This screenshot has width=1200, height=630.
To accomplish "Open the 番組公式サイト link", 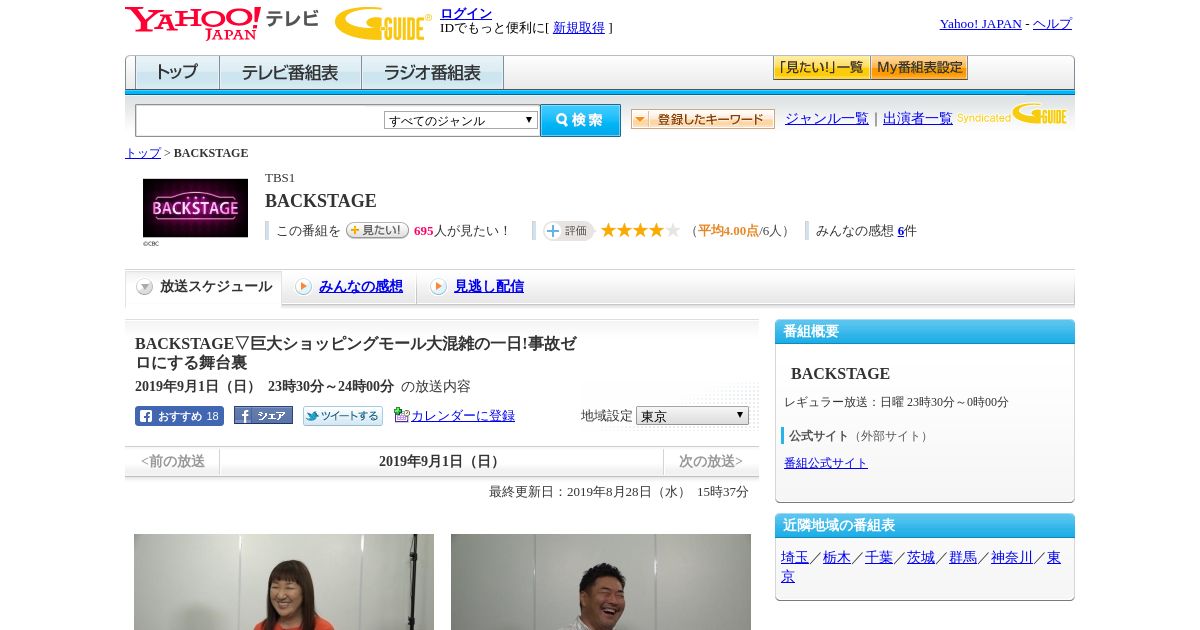I will pyautogui.click(x=826, y=463).
